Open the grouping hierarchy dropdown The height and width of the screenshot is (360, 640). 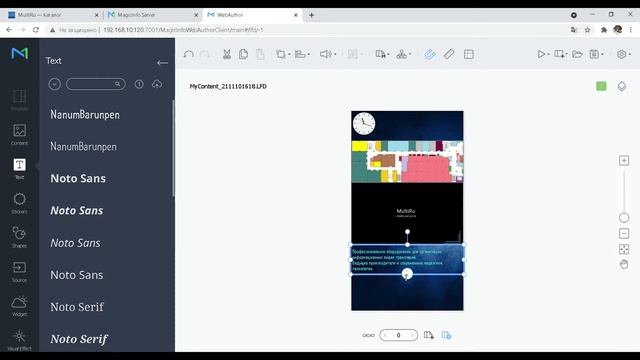coord(404,54)
